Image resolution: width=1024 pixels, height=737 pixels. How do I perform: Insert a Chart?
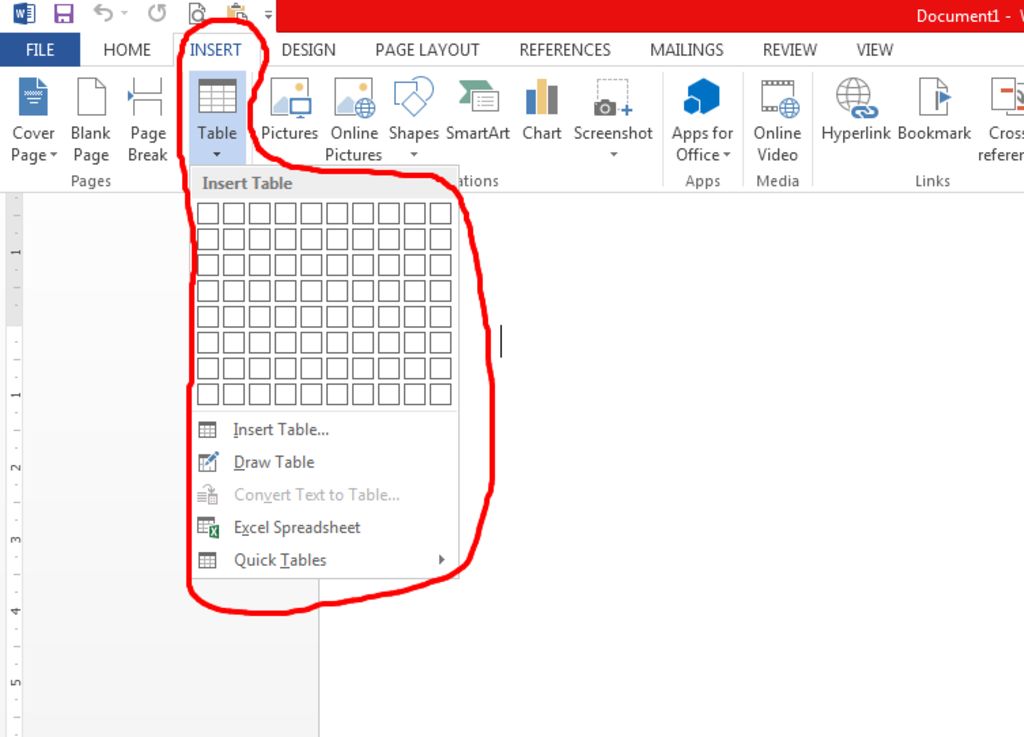541,111
